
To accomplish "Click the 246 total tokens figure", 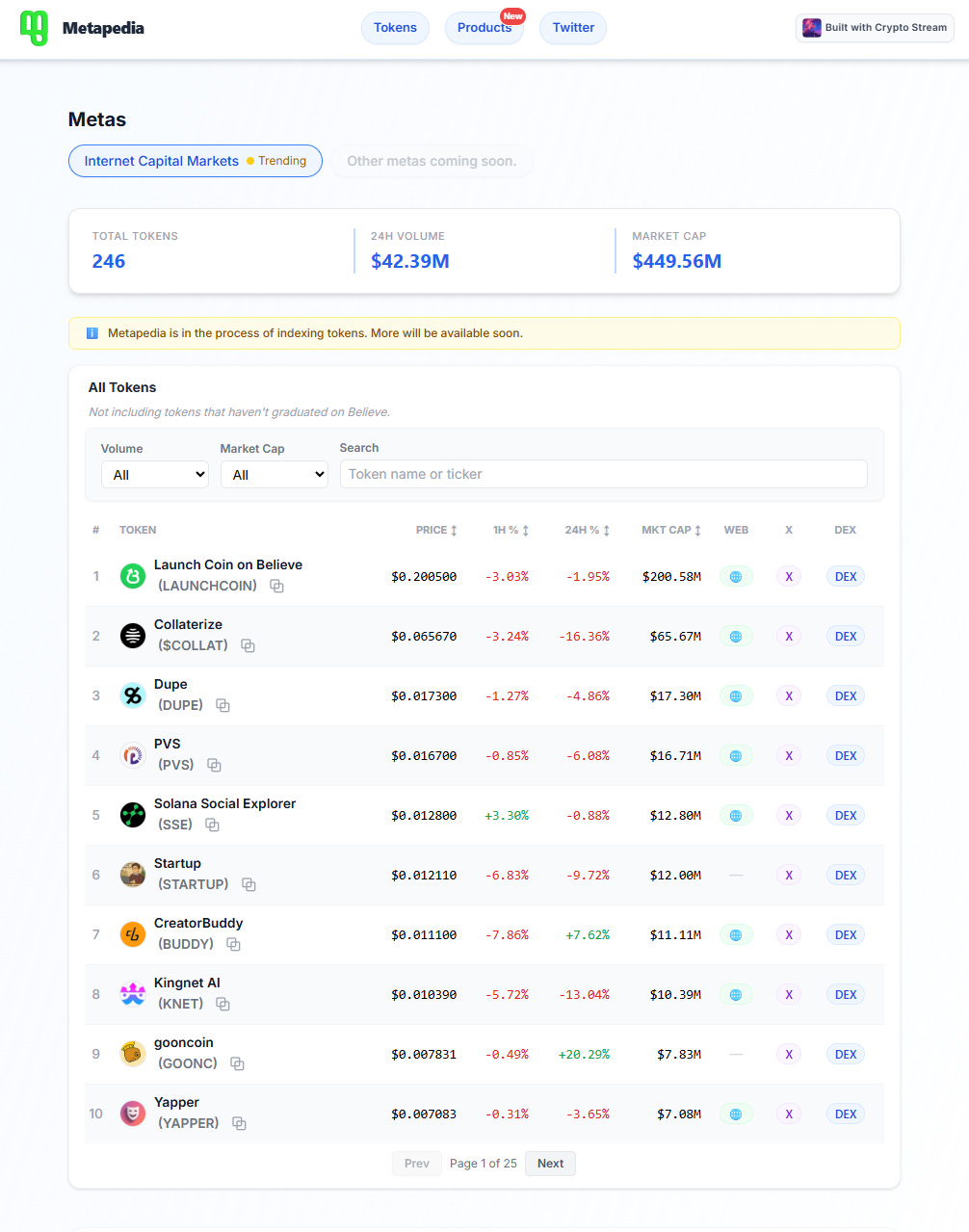I will pyautogui.click(x=109, y=261).
